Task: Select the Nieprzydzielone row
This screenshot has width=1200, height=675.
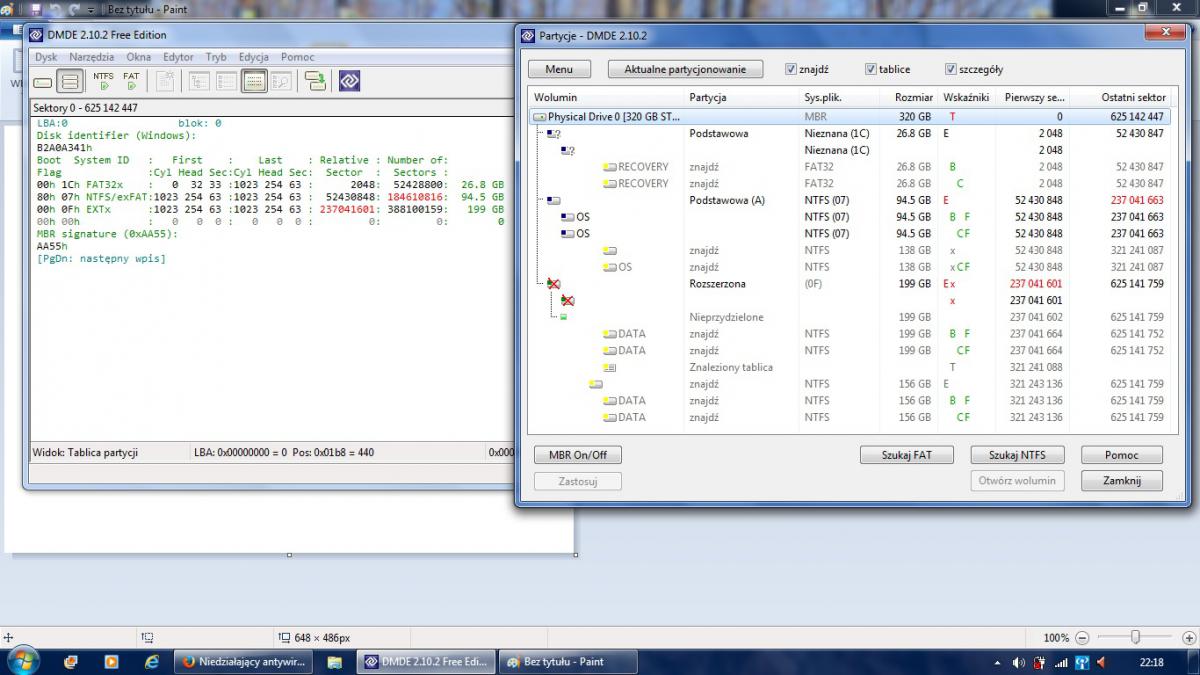Action: [x=850, y=317]
